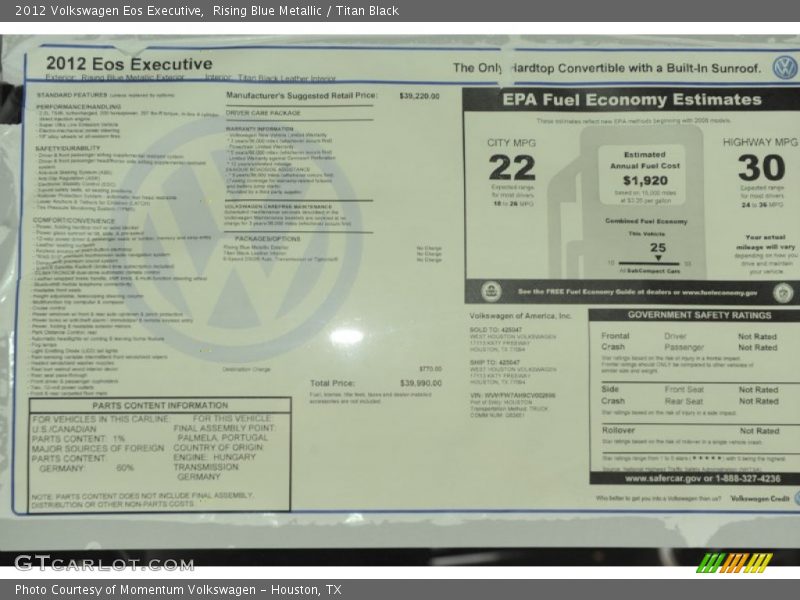800x600 pixels.
Task: Click the www.fueleconomy.gov link text
Action: [719, 293]
